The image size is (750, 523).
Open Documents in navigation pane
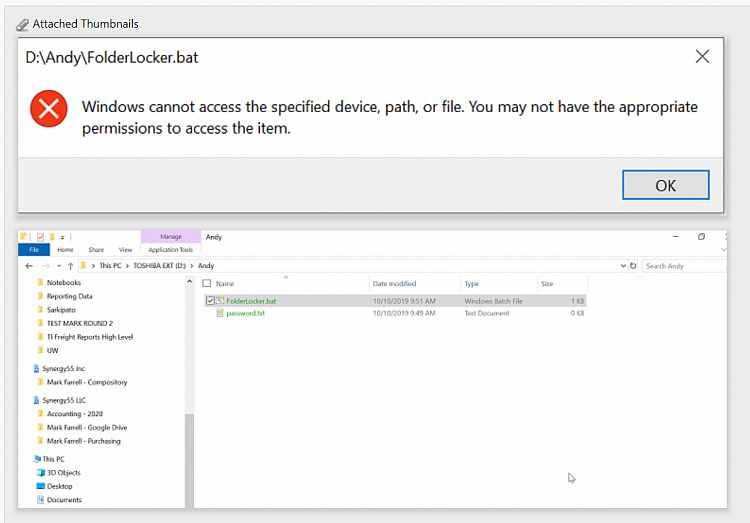(x=64, y=500)
